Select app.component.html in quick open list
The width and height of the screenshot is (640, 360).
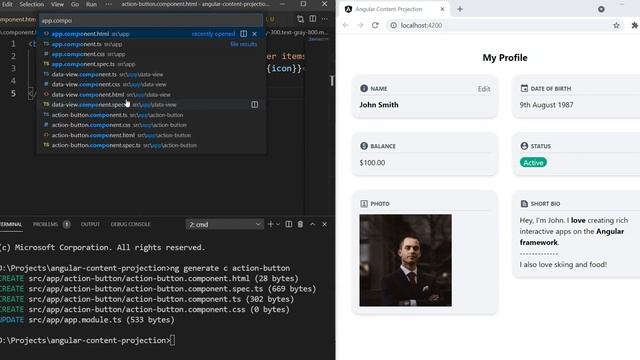[151, 34]
